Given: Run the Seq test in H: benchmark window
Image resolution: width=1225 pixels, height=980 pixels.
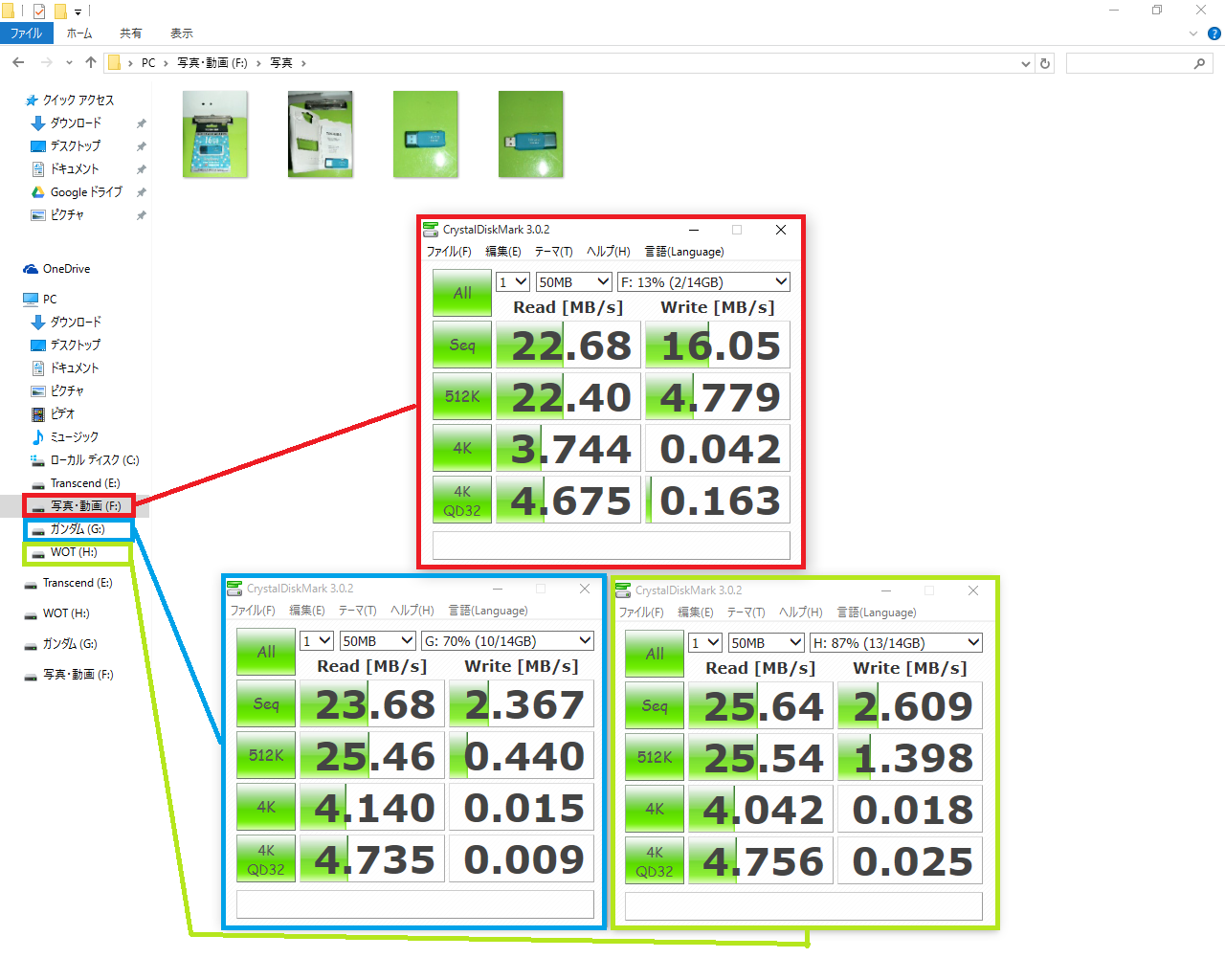Looking at the screenshot, I should [x=655, y=706].
